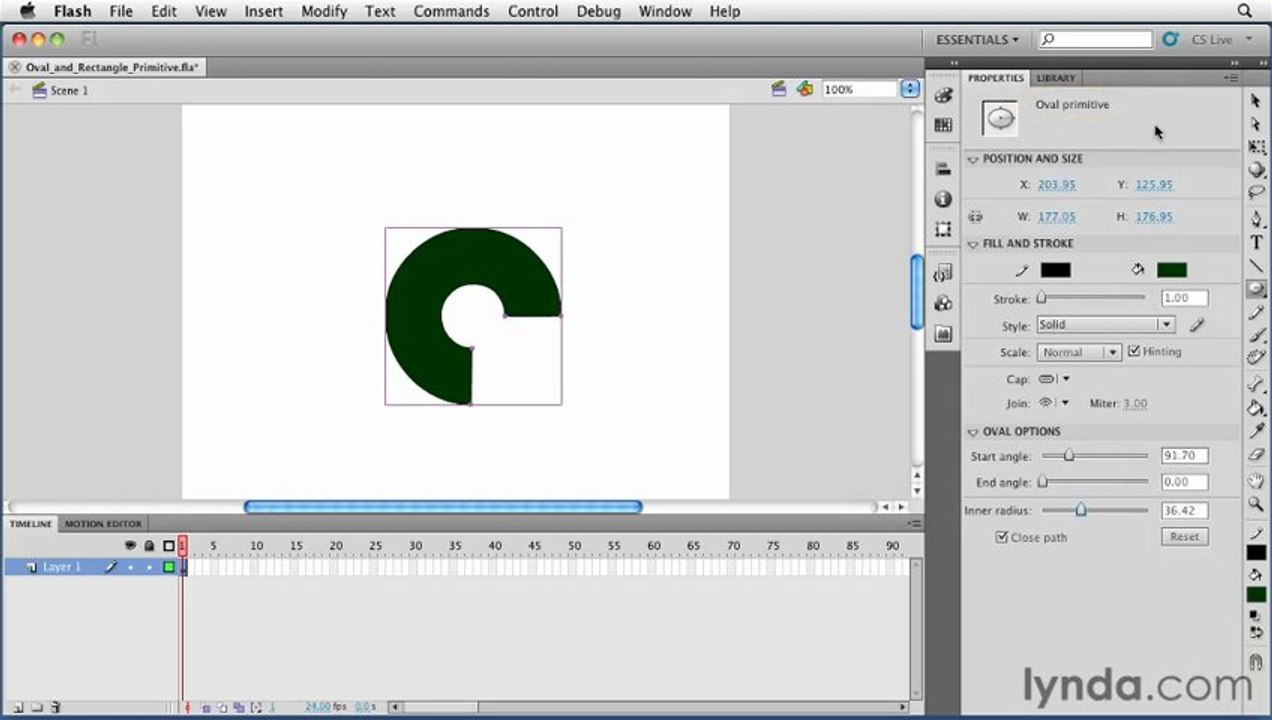This screenshot has width=1272, height=720.
Task: Select the Hand tool
Action: [1256, 480]
